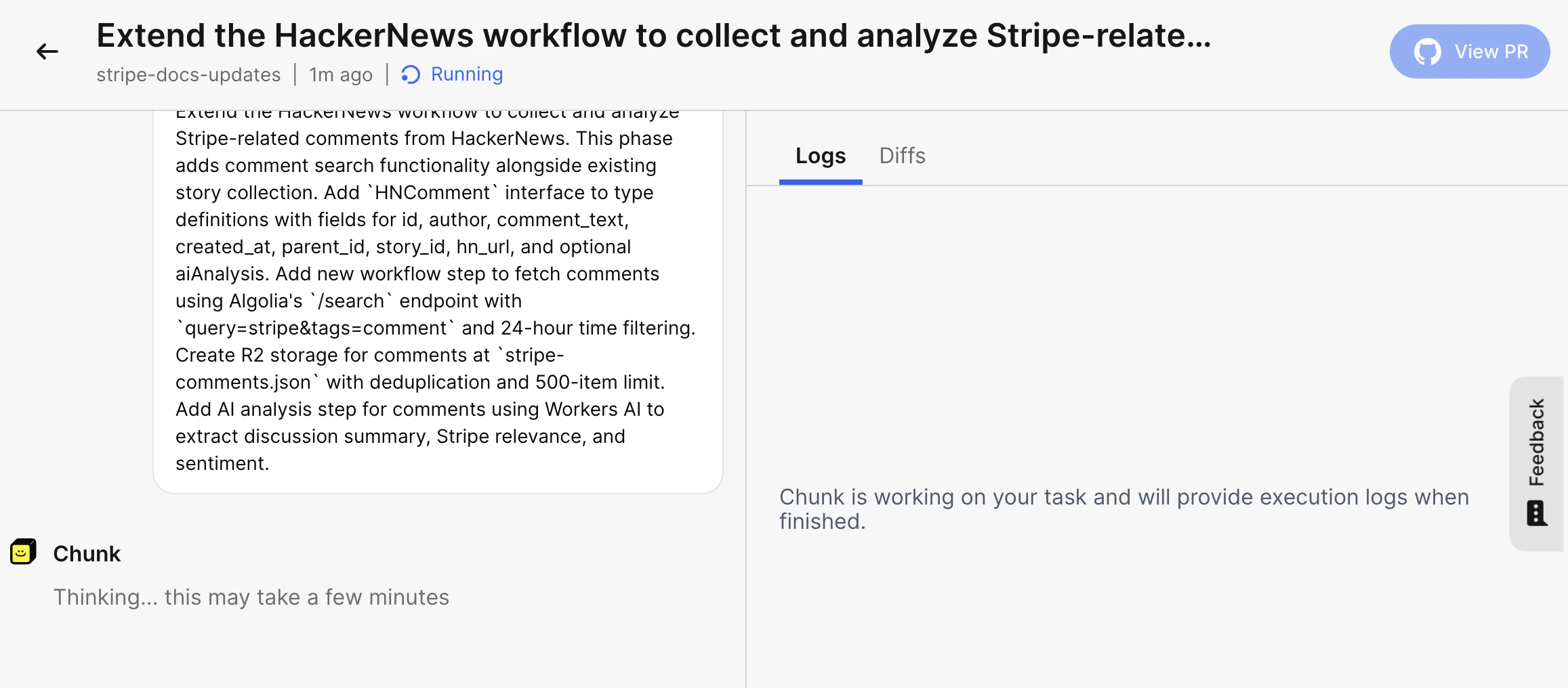The height and width of the screenshot is (688, 1568).
Task: Click the stripe-docs-updates project name
Action: 188,74
